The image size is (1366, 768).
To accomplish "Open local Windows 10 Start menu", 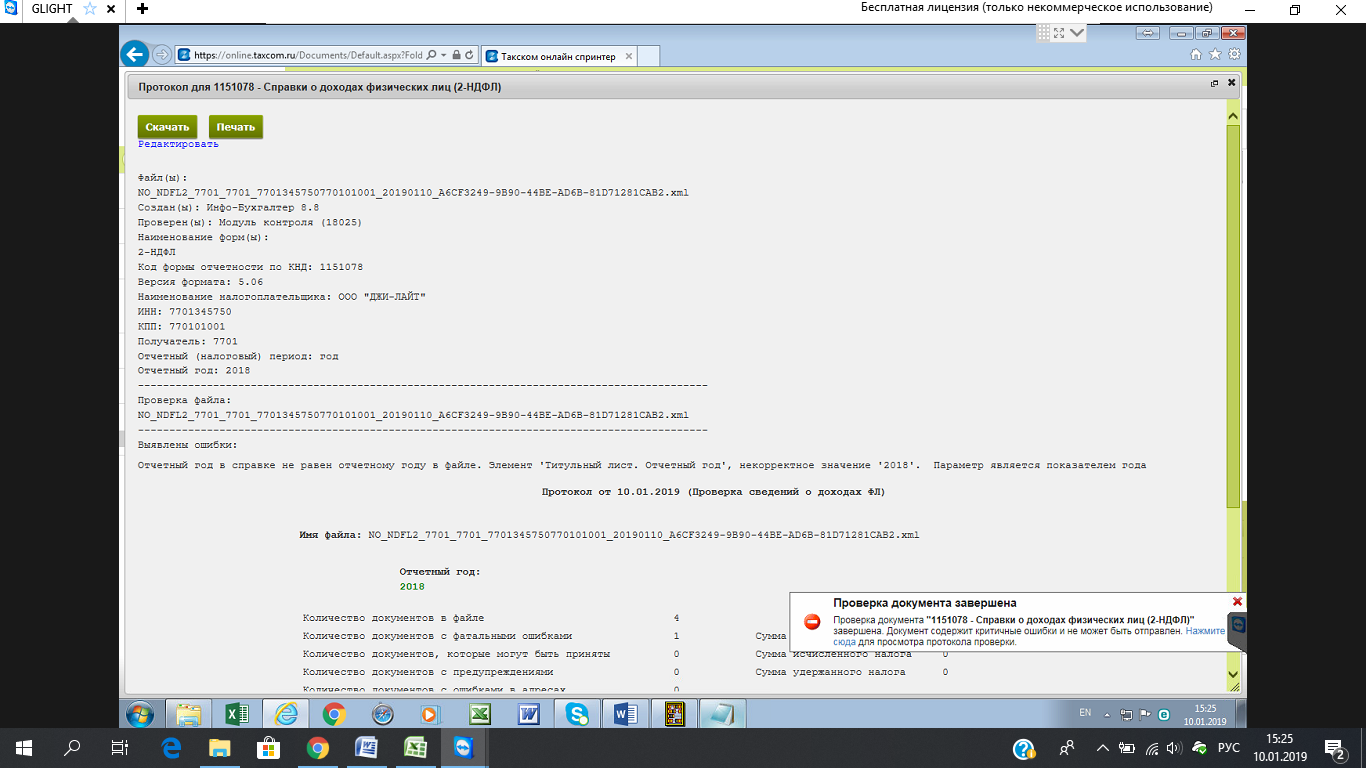I will [24, 747].
